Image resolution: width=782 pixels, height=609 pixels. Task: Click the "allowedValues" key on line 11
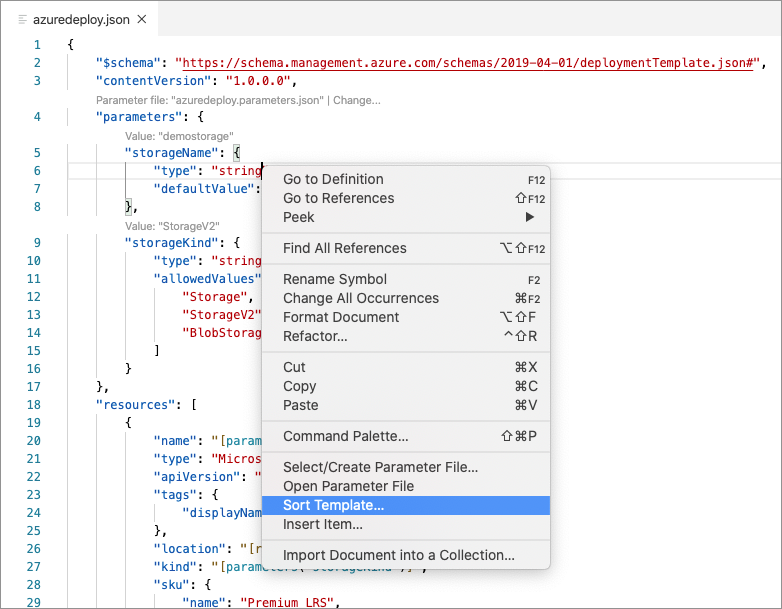coord(207,279)
